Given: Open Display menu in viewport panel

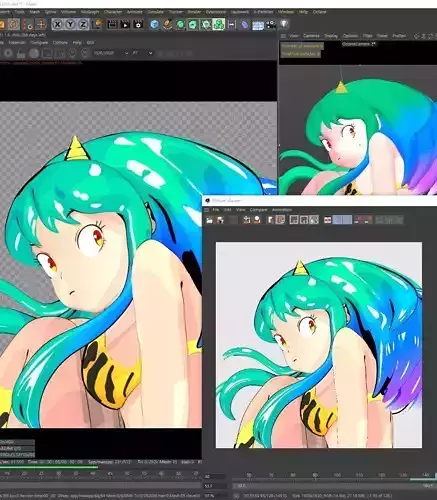Looking at the screenshot, I should click(331, 36).
